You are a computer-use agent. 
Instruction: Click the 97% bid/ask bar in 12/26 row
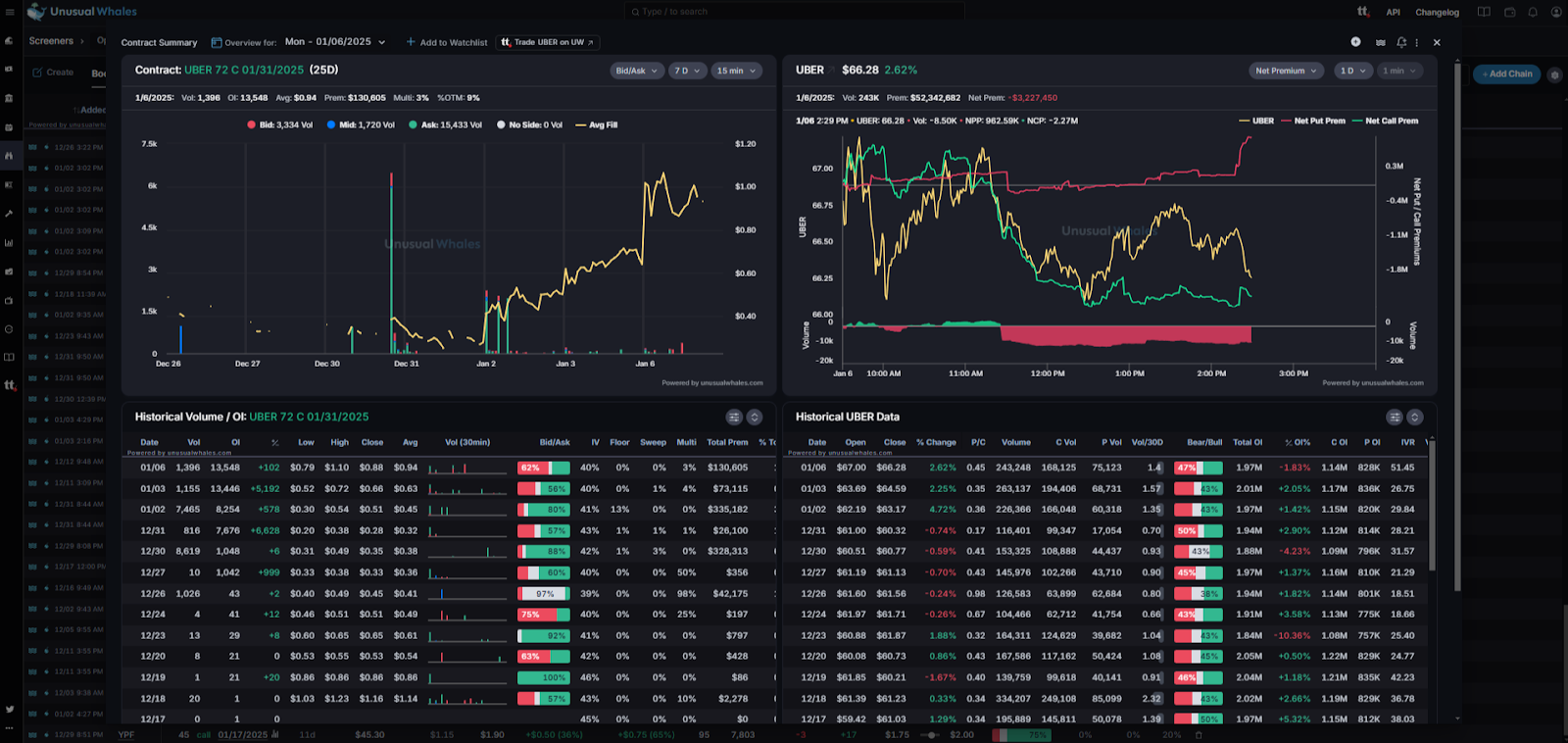[x=543, y=594]
